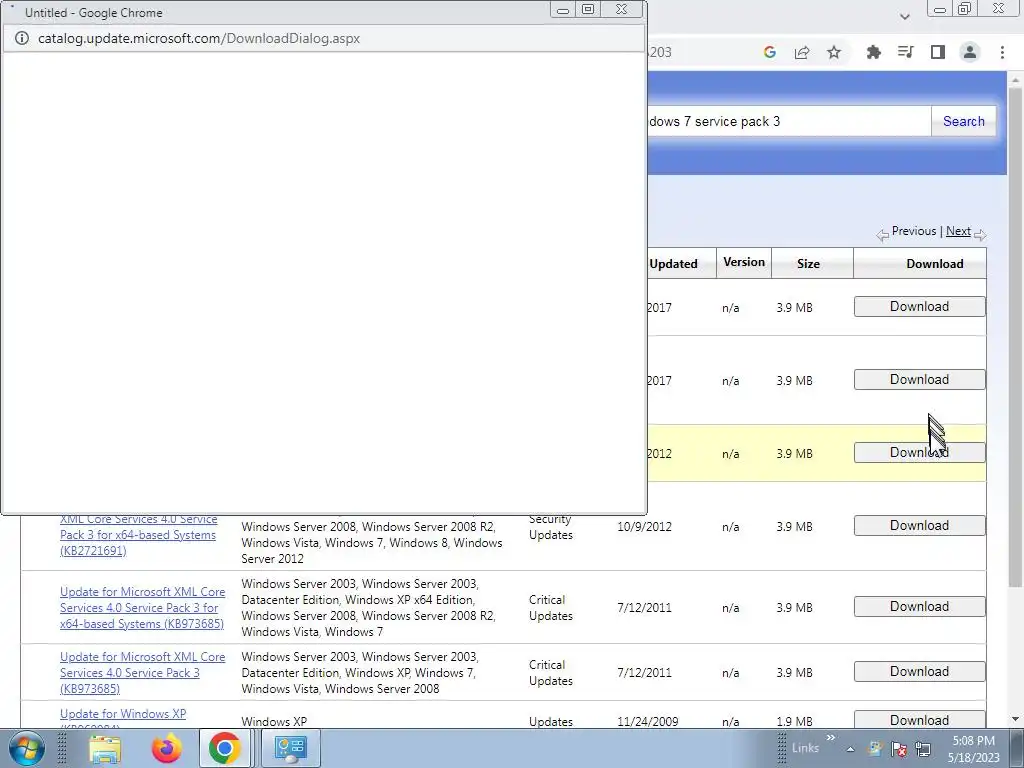Image resolution: width=1024 pixels, height=768 pixels.
Task: Download the first 2017 update
Action: click(x=920, y=307)
